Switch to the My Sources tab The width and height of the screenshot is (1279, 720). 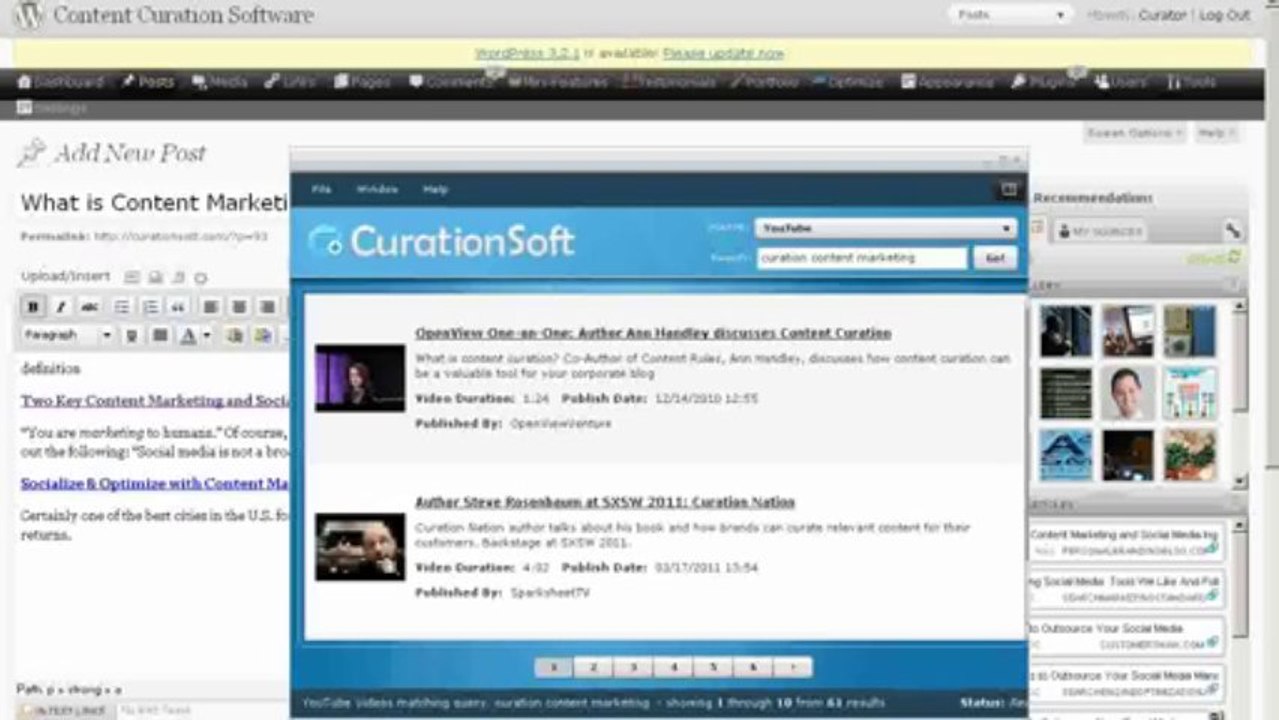click(1100, 231)
